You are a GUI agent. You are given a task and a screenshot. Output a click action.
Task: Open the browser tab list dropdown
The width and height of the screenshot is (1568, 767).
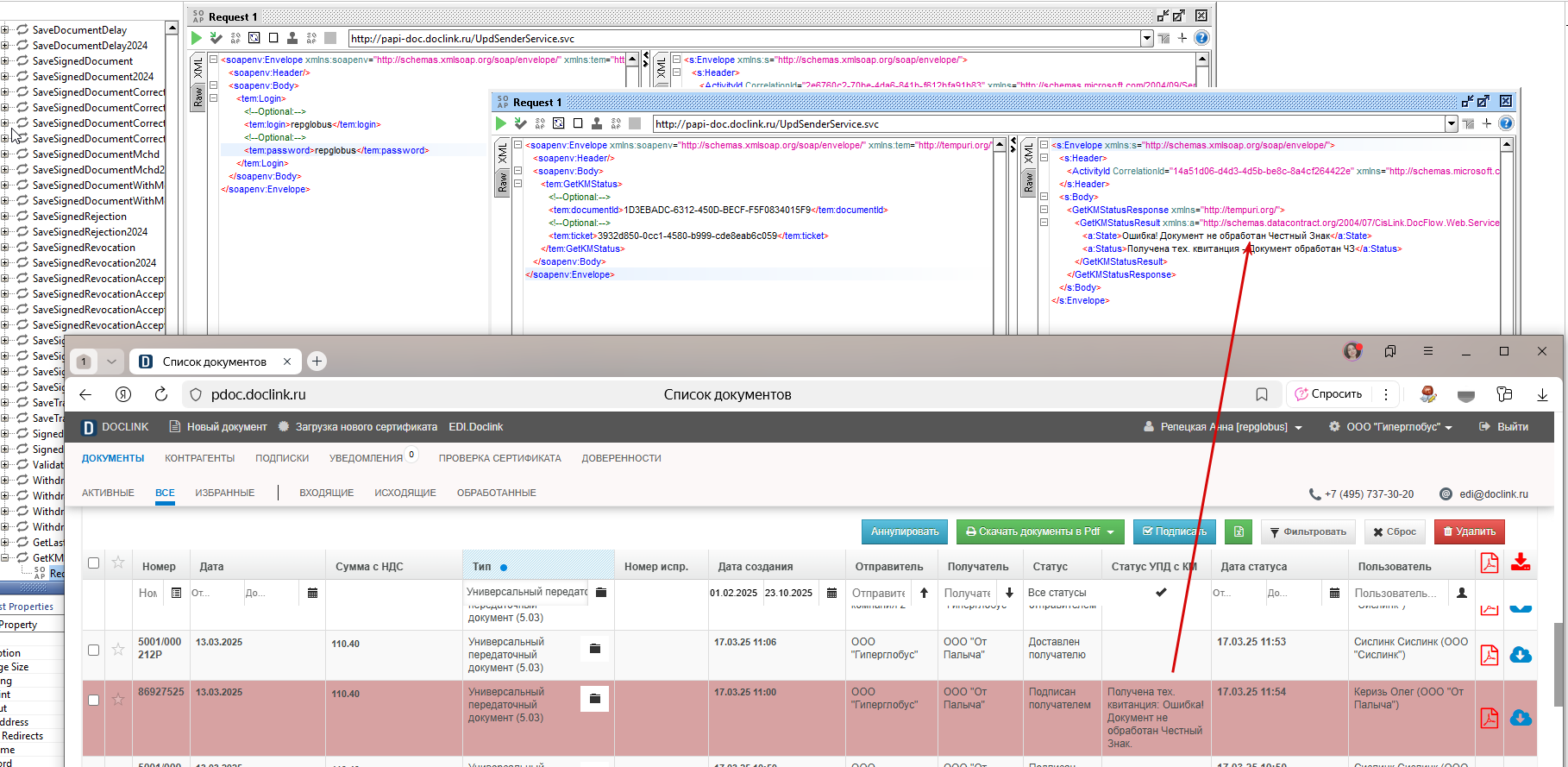tap(111, 361)
